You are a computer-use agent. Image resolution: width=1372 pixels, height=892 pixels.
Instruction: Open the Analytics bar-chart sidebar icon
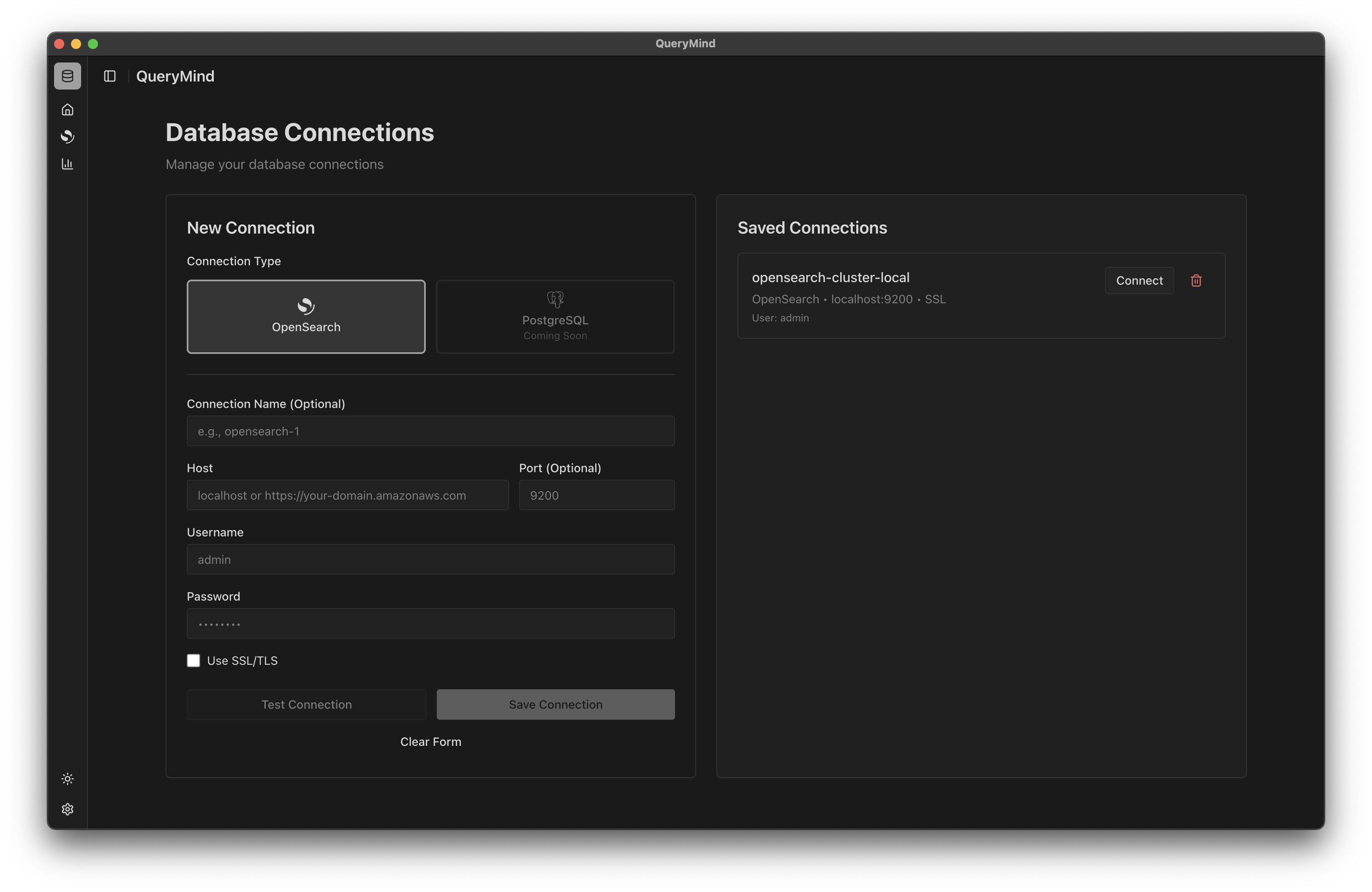click(x=68, y=163)
